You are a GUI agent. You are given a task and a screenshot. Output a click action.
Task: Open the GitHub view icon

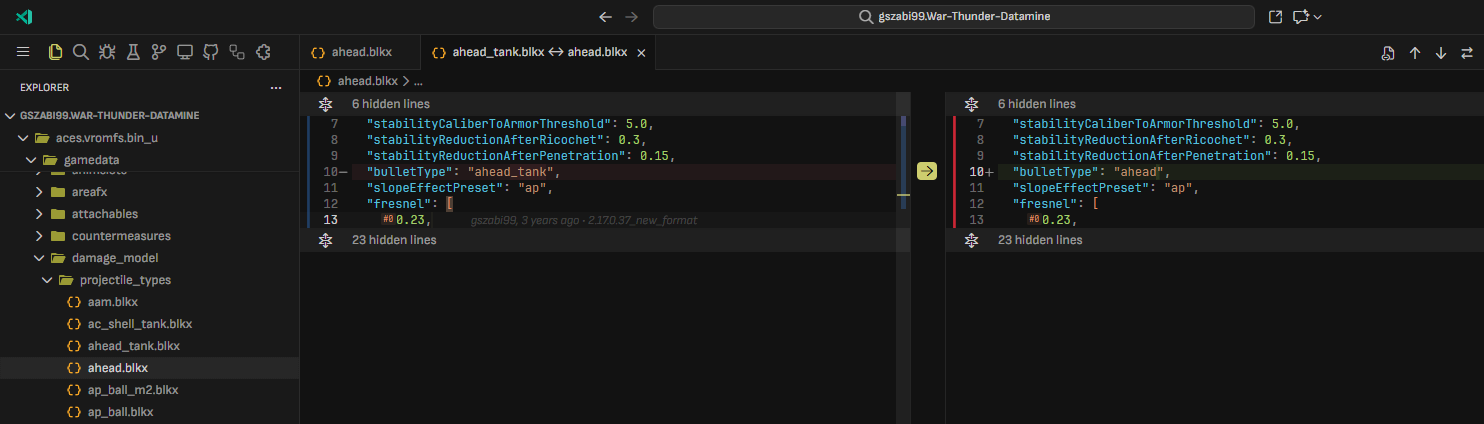click(x=211, y=51)
